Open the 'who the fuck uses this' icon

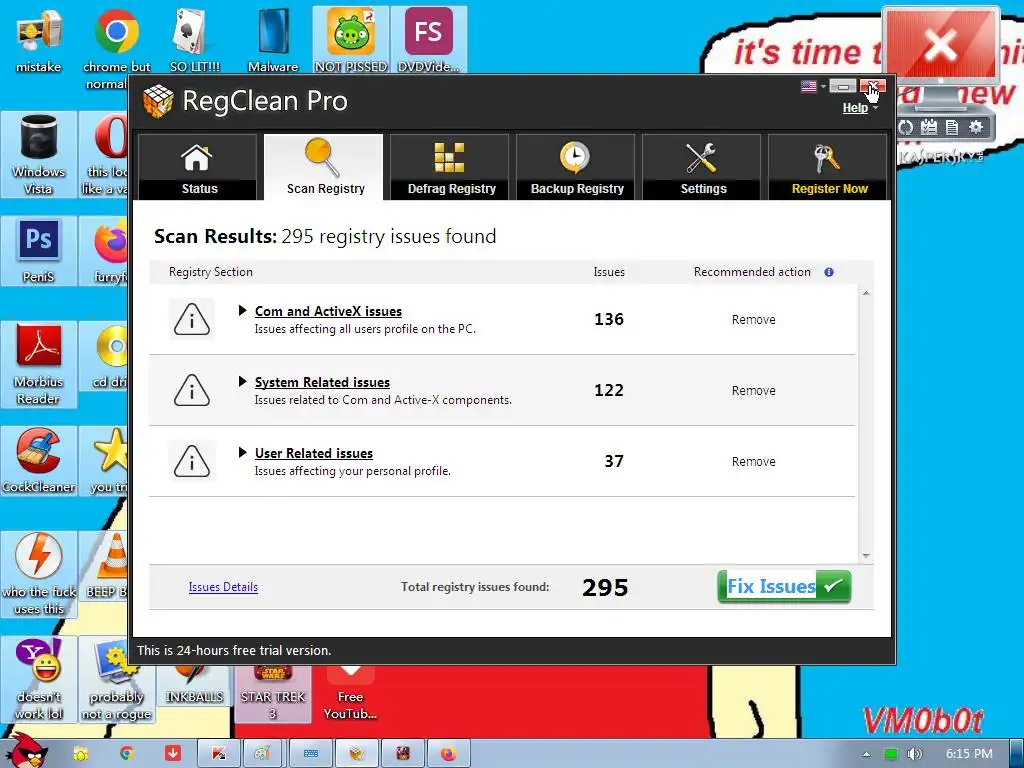39,575
